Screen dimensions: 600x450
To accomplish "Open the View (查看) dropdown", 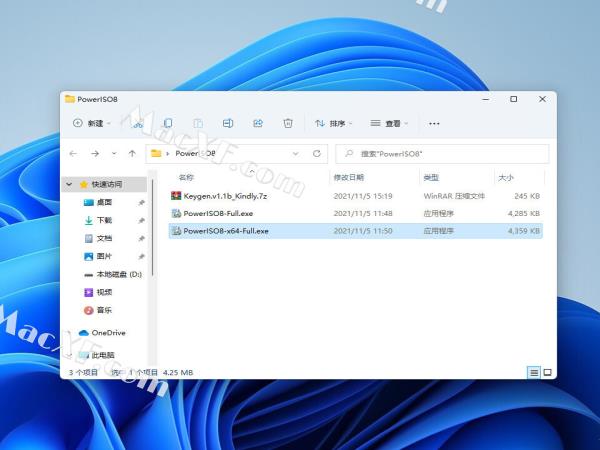I will click(x=389, y=123).
